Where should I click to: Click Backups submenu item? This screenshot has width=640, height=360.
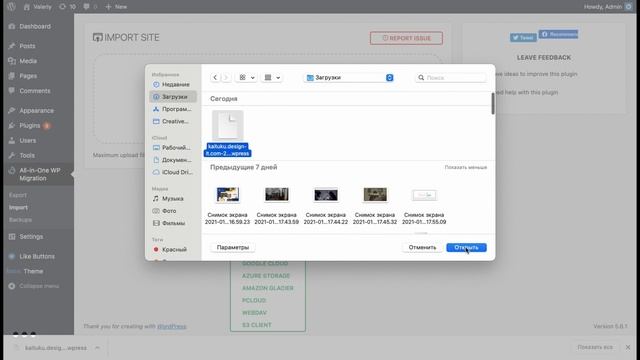(20, 220)
